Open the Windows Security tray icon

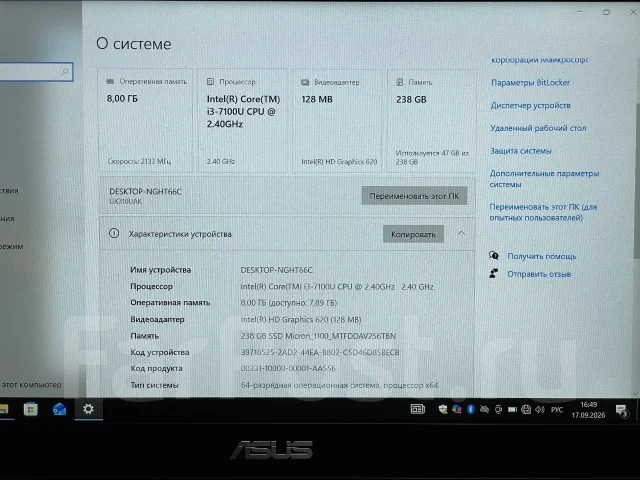(x=443, y=409)
